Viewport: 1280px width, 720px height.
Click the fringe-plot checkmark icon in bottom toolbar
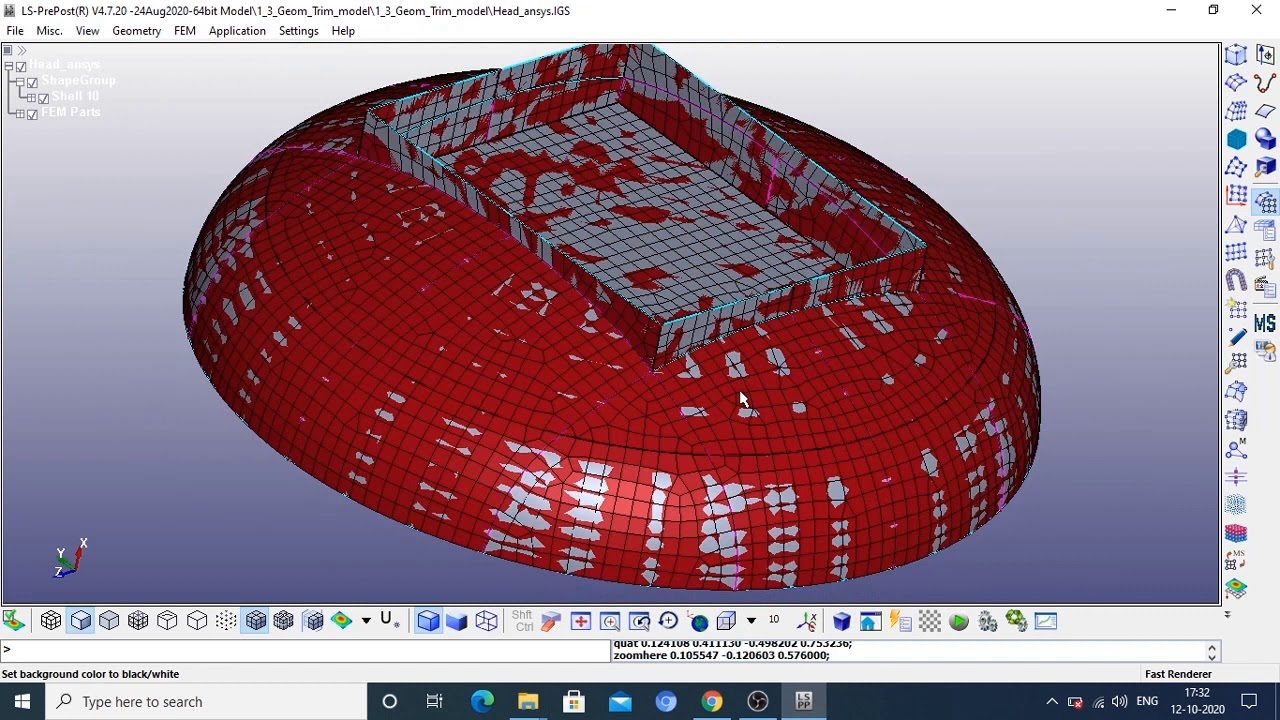pos(14,621)
